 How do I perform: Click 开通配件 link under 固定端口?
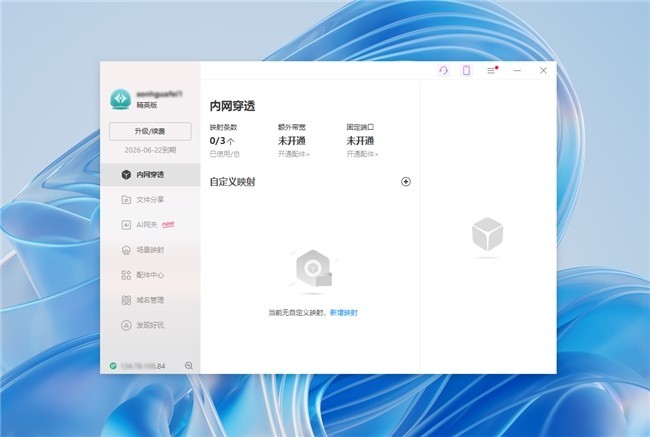point(362,155)
